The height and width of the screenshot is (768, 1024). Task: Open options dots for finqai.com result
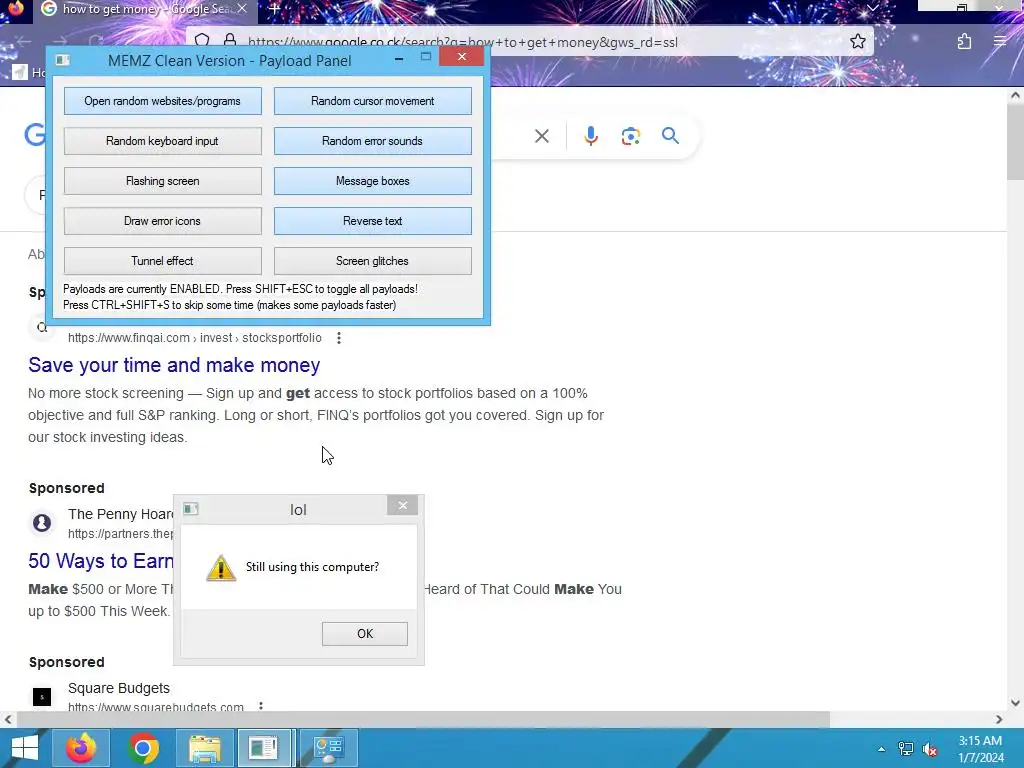[338, 338]
